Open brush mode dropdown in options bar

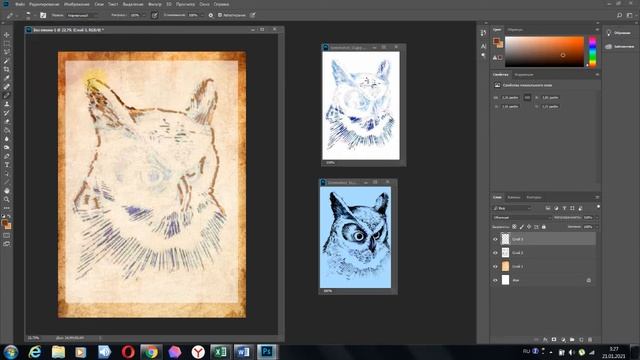coord(82,15)
